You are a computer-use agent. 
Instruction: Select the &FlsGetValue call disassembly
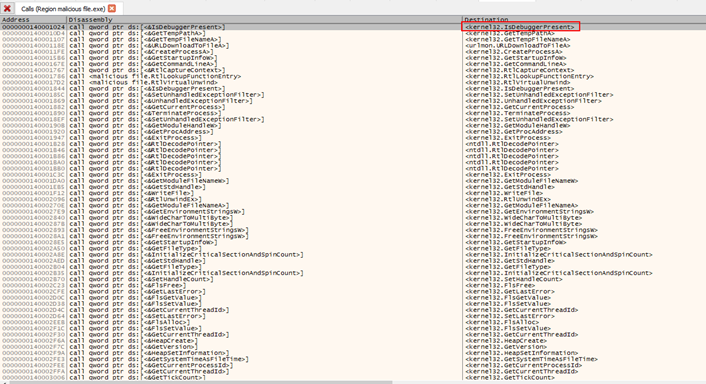pos(135,298)
